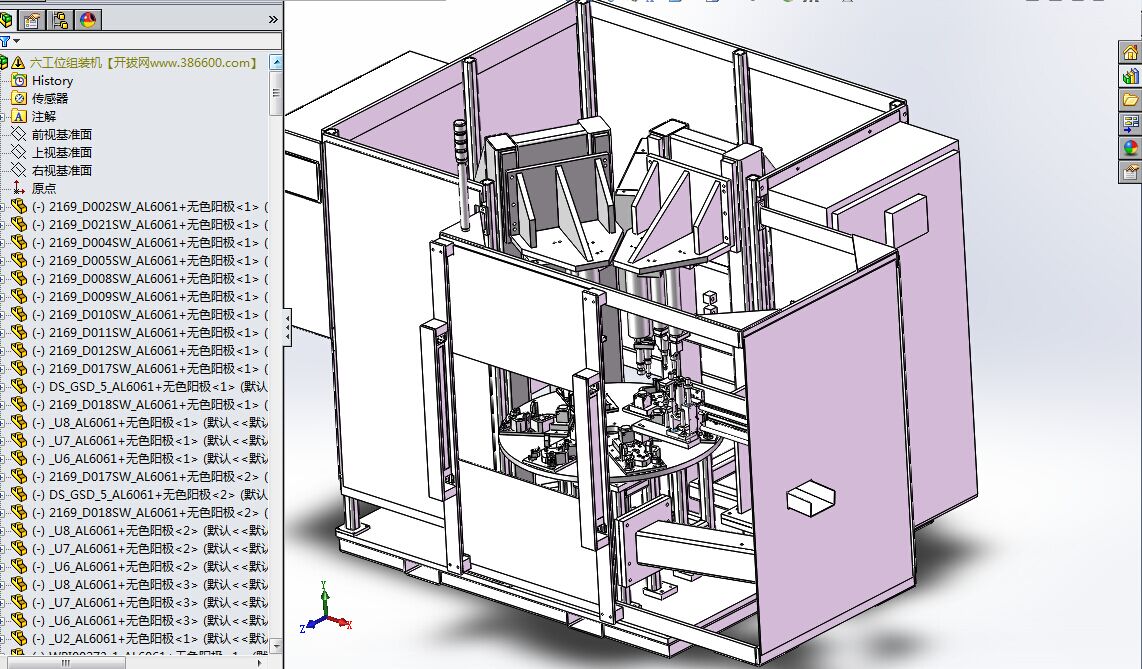The height and width of the screenshot is (669, 1142).
Task: Click the red X axis of the triad
Action: tap(341, 621)
